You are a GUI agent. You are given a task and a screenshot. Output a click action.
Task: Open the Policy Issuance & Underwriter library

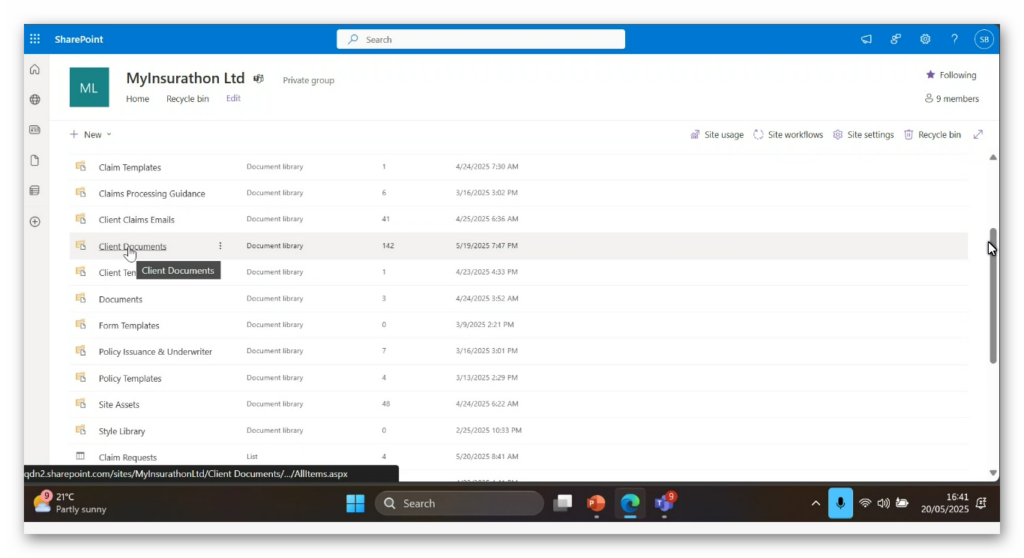(155, 352)
